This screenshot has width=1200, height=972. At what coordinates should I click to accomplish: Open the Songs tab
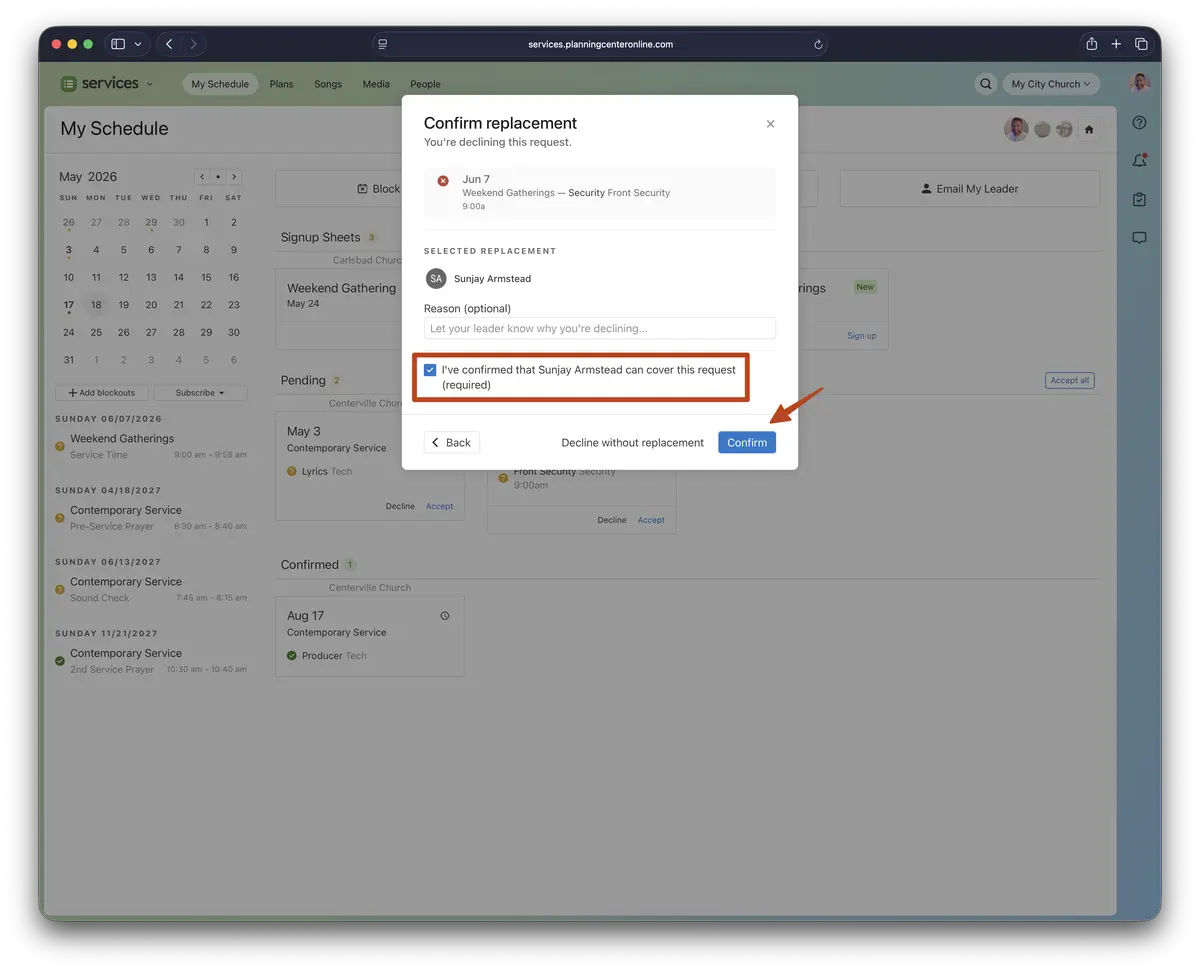328,84
